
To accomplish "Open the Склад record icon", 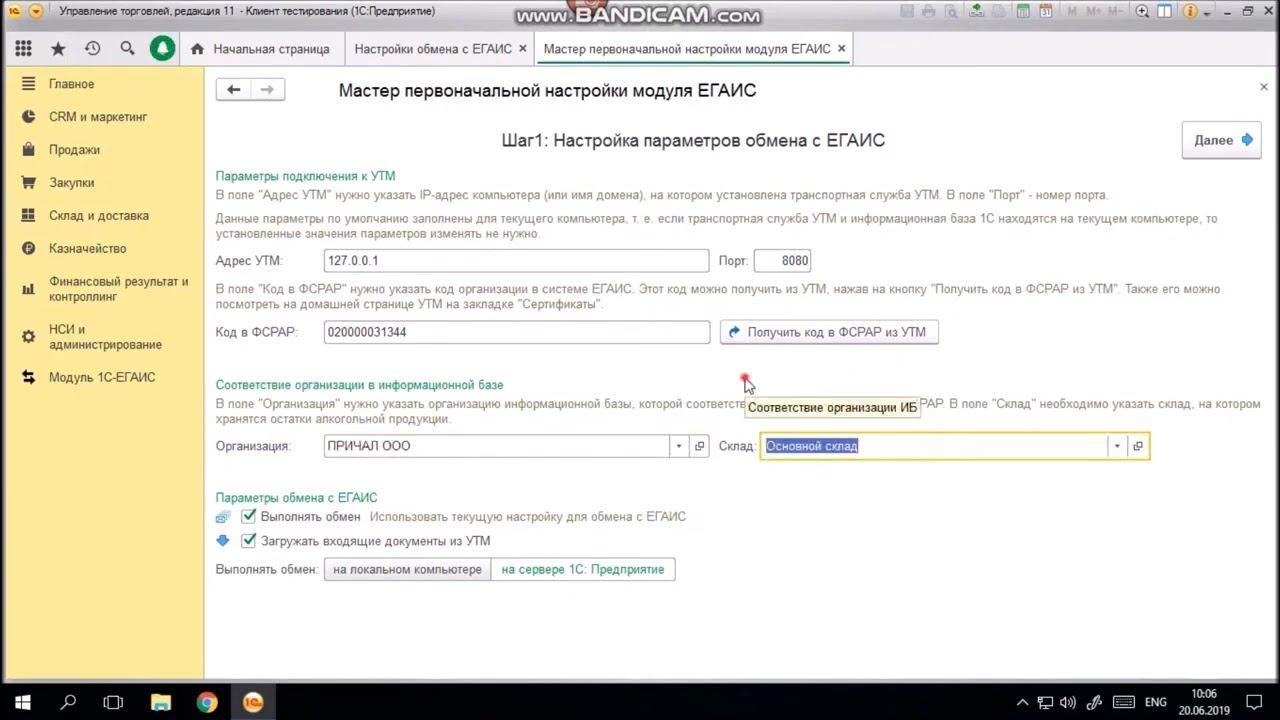I will 1138,446.
